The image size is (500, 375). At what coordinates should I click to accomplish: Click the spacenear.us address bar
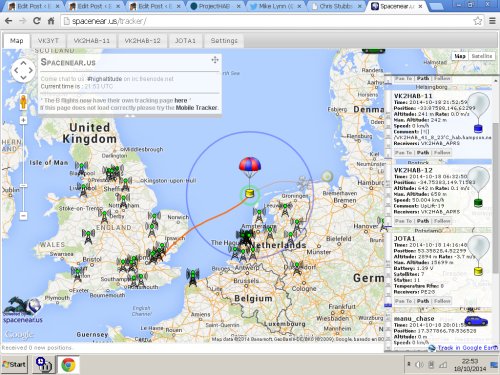point(267,21)
